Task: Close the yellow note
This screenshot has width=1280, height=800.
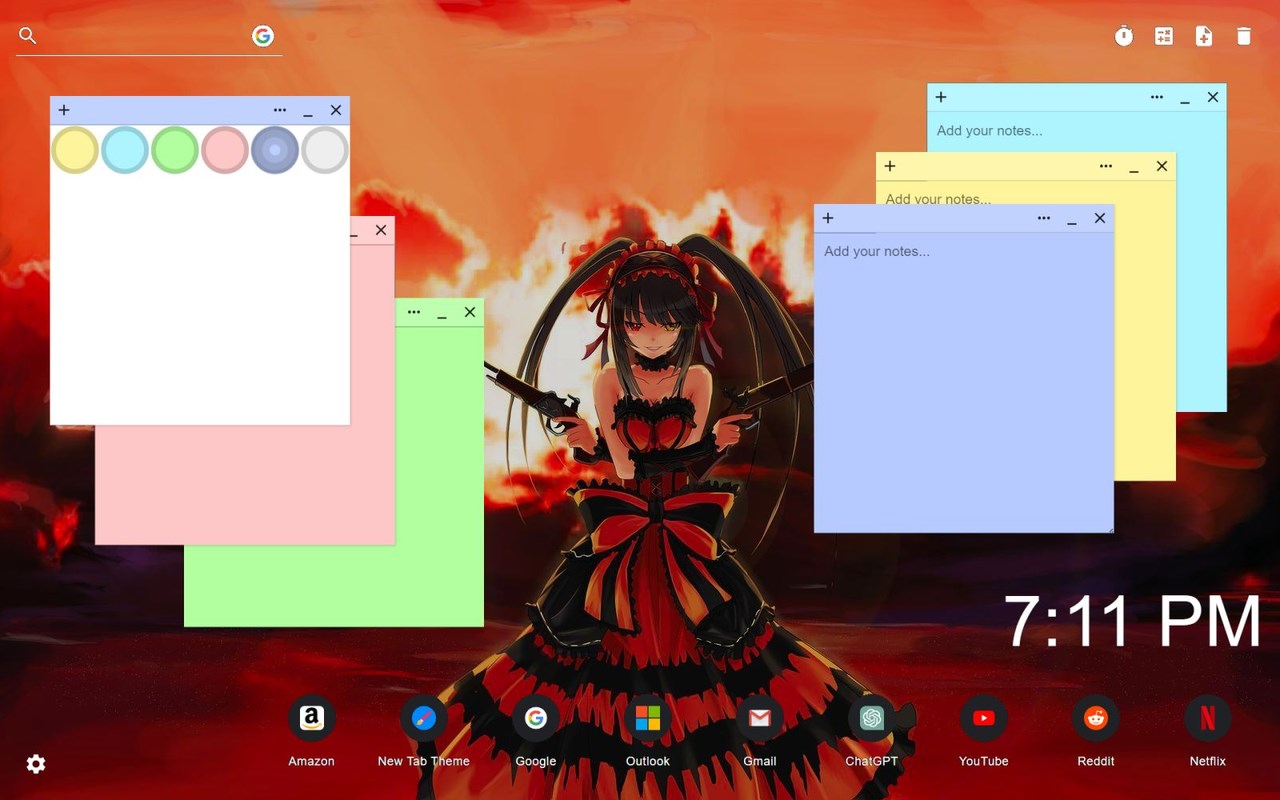Action: (x=1162, y=166)
